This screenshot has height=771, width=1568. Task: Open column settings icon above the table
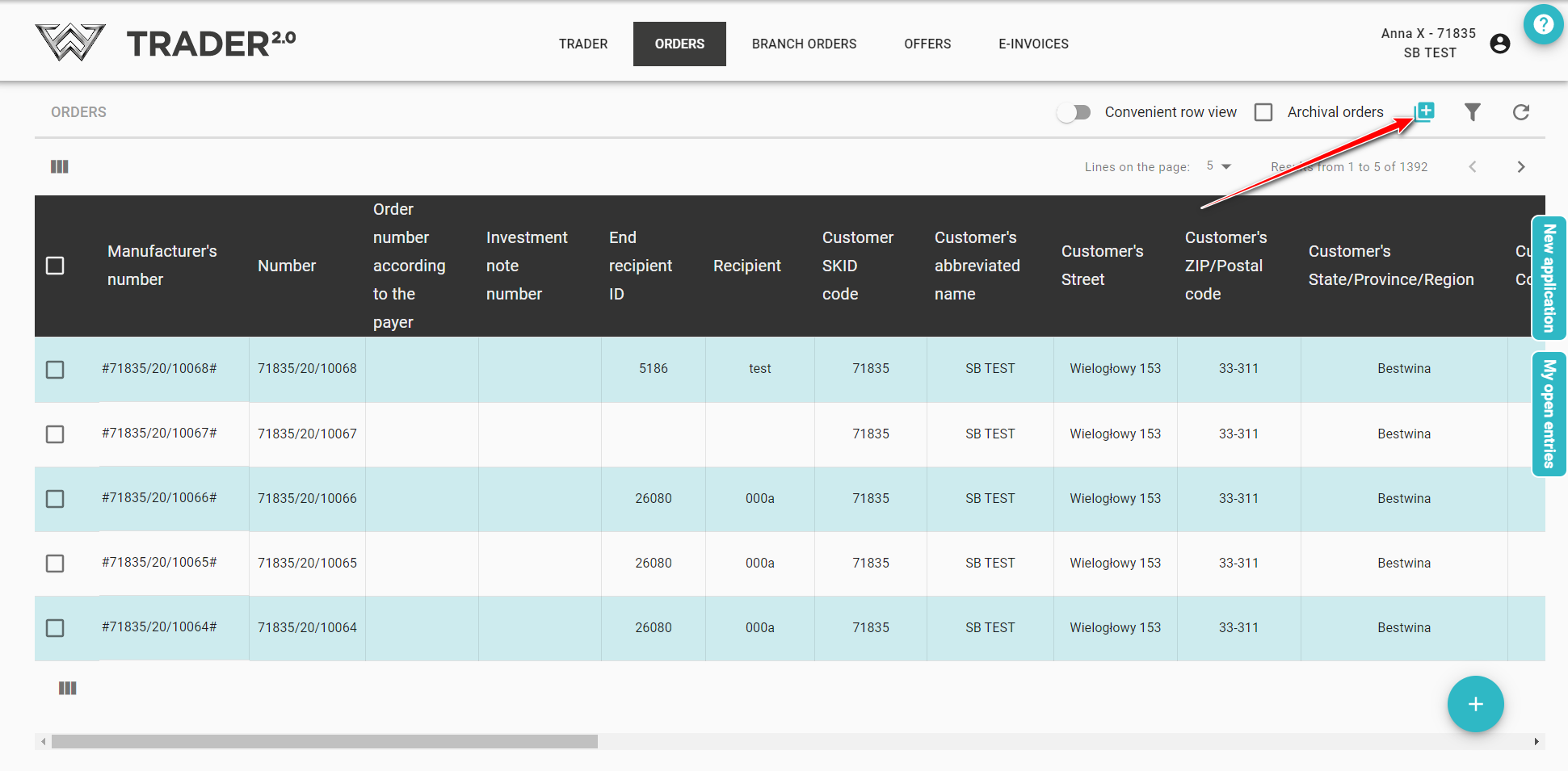click(60, 166)
